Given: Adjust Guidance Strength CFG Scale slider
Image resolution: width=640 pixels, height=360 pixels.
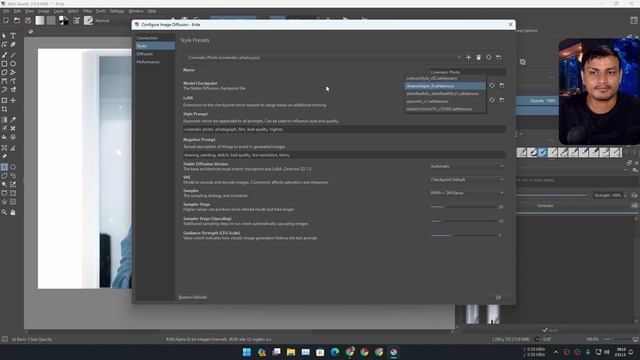Looking at the screenshot, I should [463, 235].
